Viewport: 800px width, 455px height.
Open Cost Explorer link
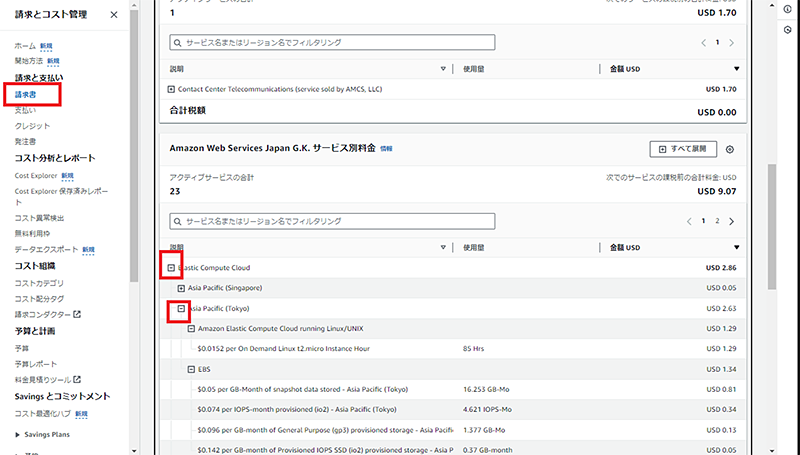point(36,175)
